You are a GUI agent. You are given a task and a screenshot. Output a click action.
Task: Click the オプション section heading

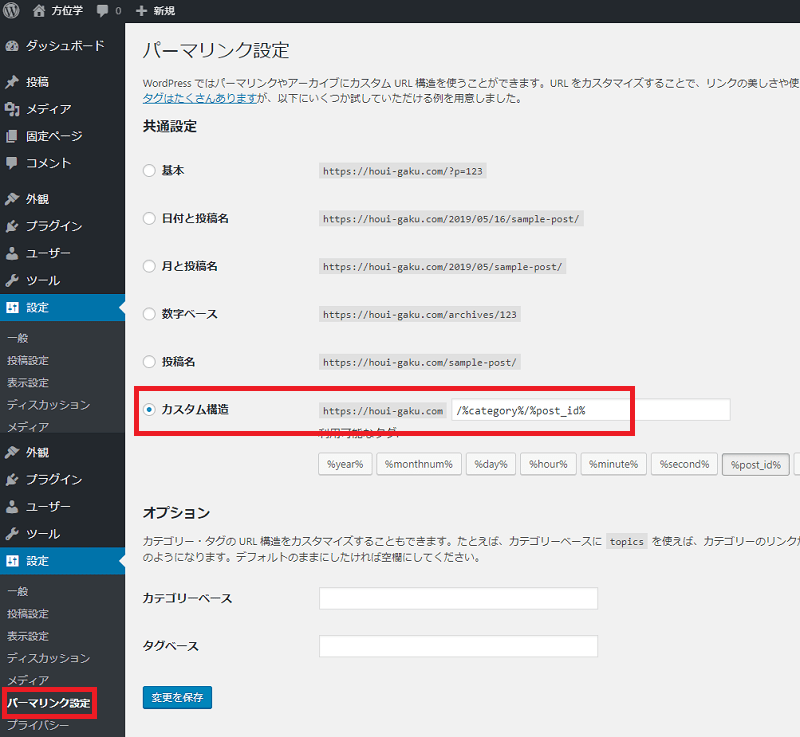tap(177, 513)
